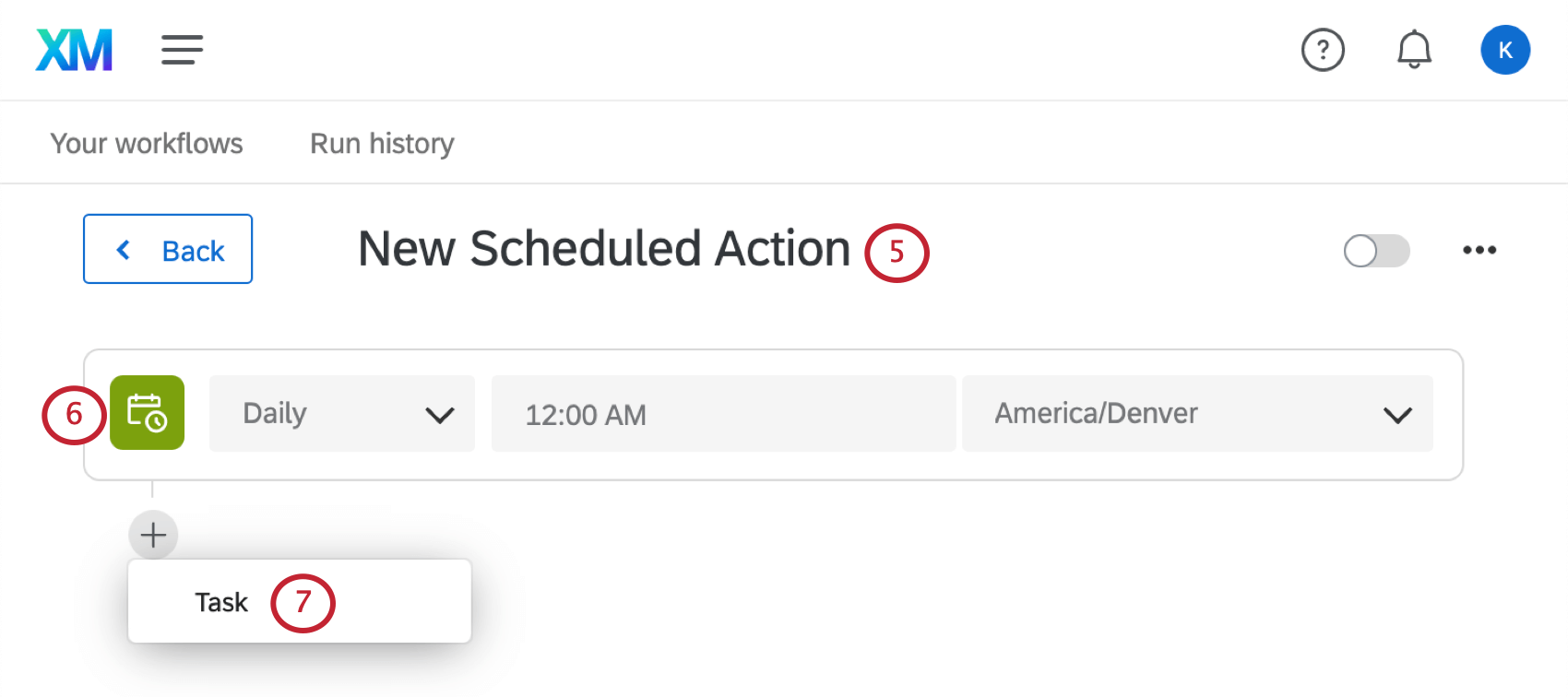
Task: Switch to the Run history tab
Action: (x=381, y=143)
